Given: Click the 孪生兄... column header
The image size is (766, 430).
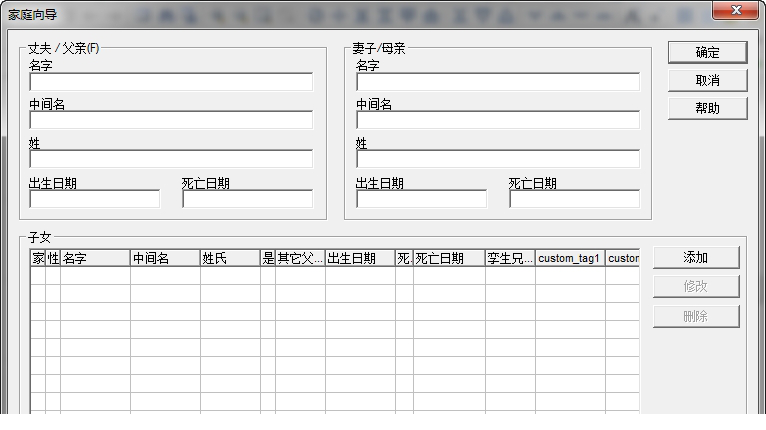Looking at the screenshot, I should click(x=511, y=258).
